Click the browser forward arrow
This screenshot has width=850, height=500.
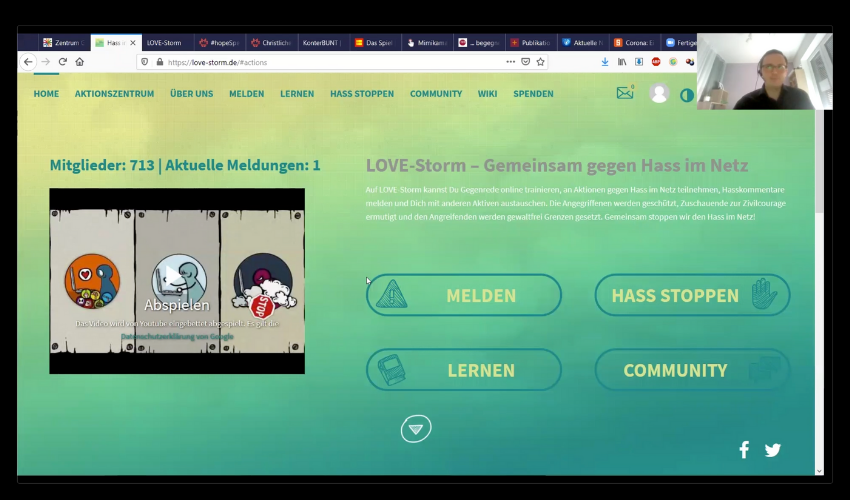coord(46,62)
